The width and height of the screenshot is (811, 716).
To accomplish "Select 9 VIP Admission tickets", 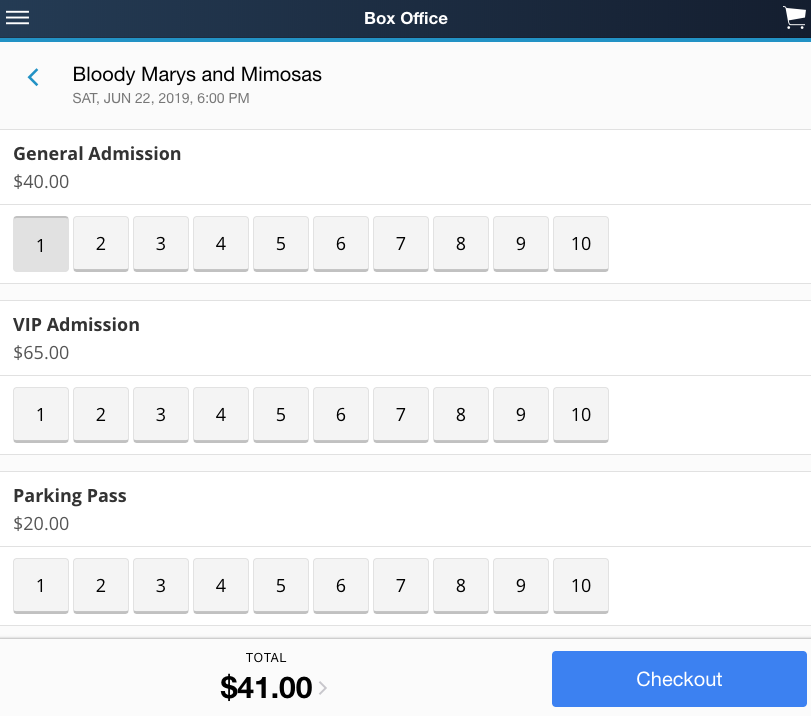I will click(521, 414).
